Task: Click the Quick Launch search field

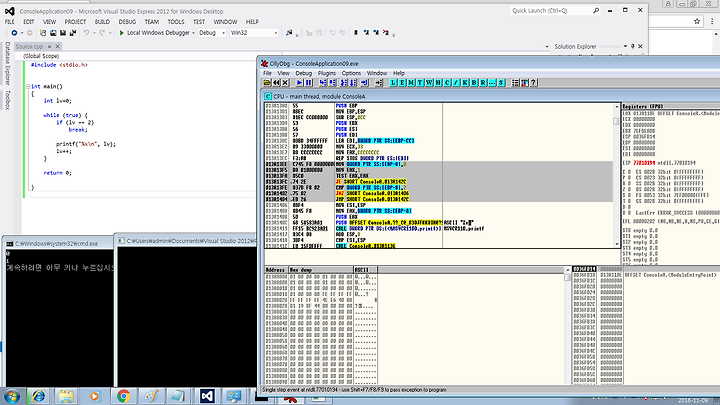Action: [x=555, y=10]
